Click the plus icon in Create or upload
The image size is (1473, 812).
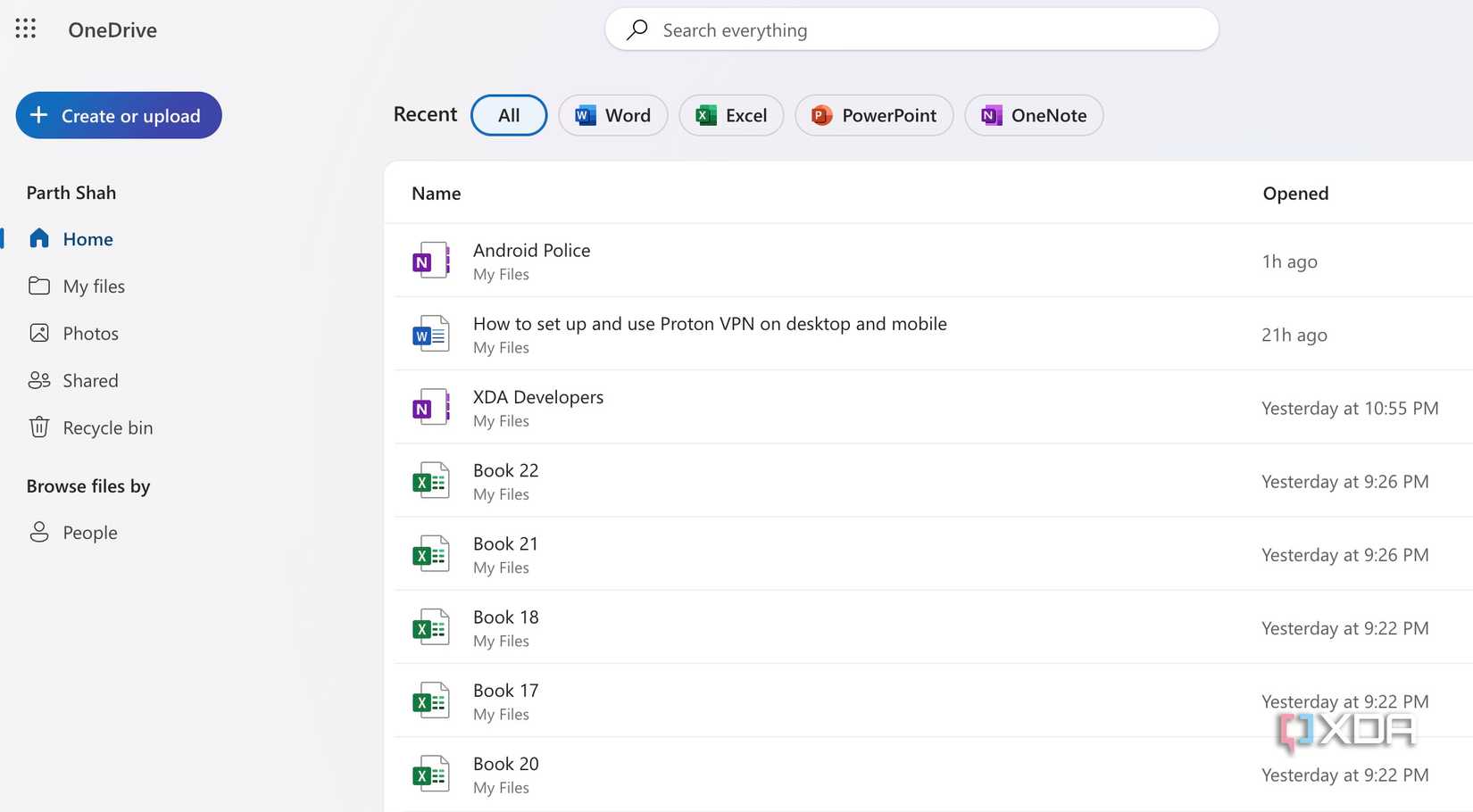pos(39,115)
